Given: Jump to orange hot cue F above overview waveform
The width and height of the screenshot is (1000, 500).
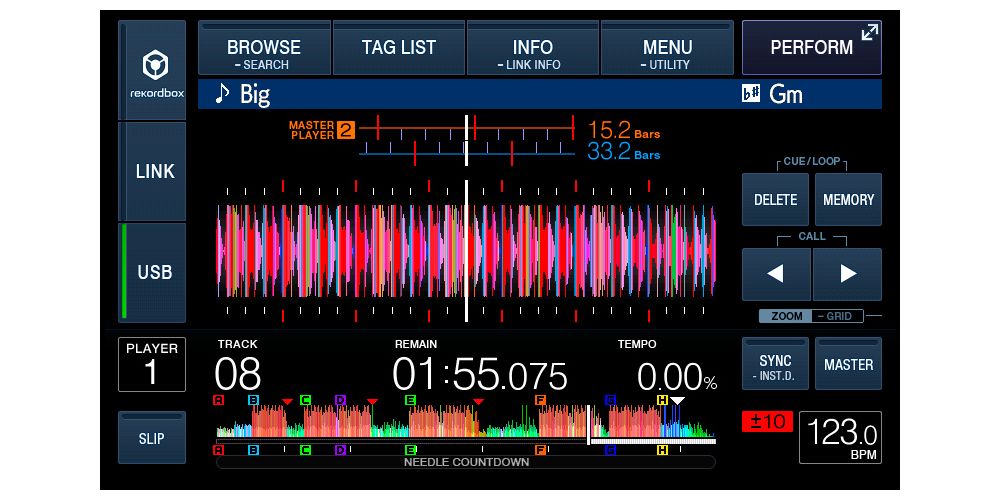Looking at the screenshot, I should click(540, 400).
